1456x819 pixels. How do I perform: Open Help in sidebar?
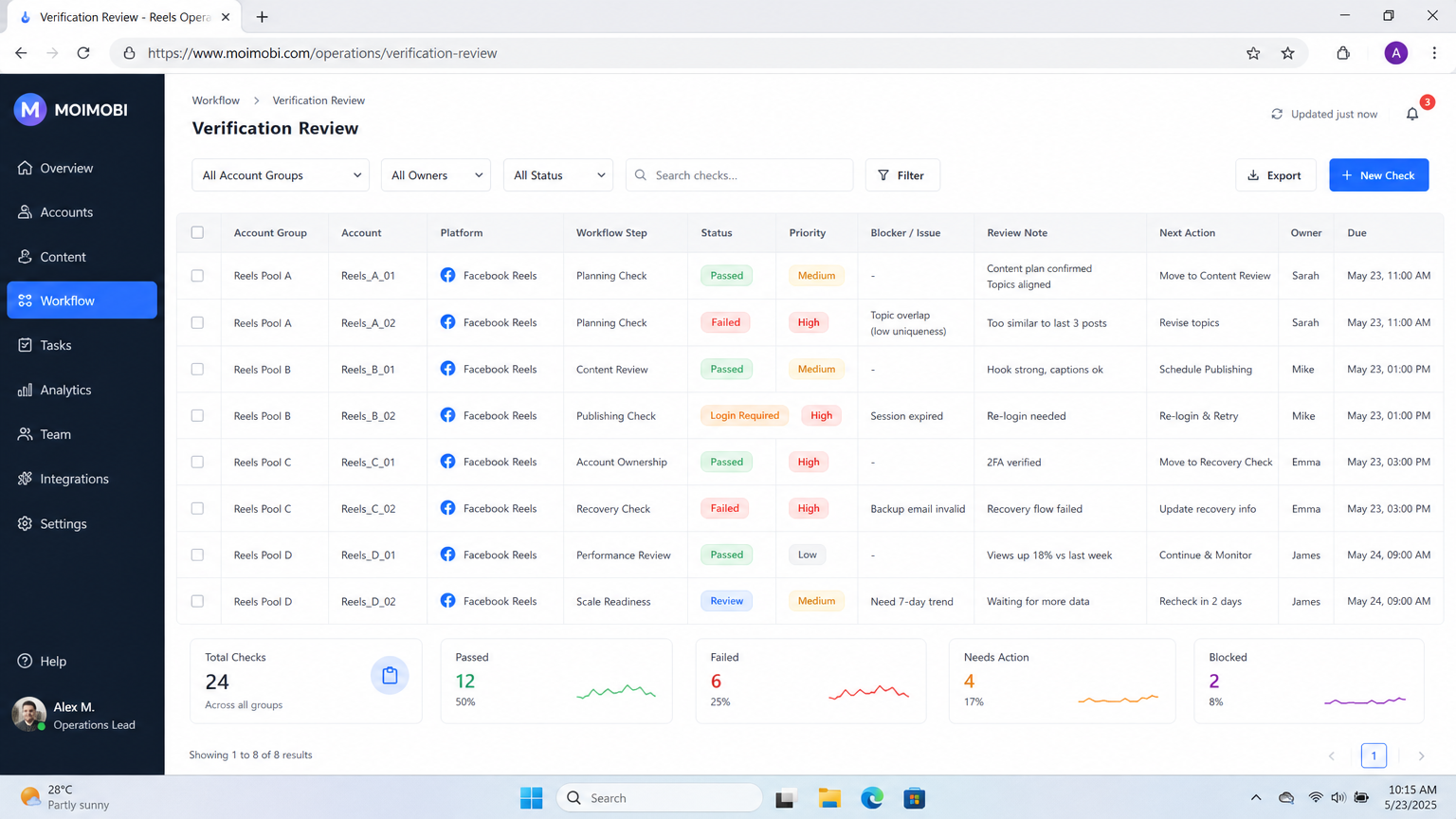[82, 661]
